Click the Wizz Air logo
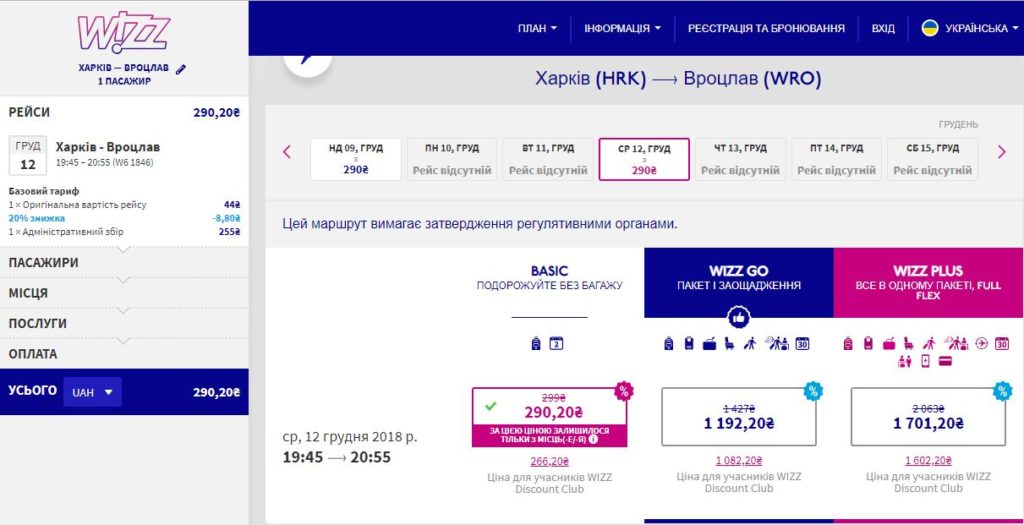 pos(123,31)
